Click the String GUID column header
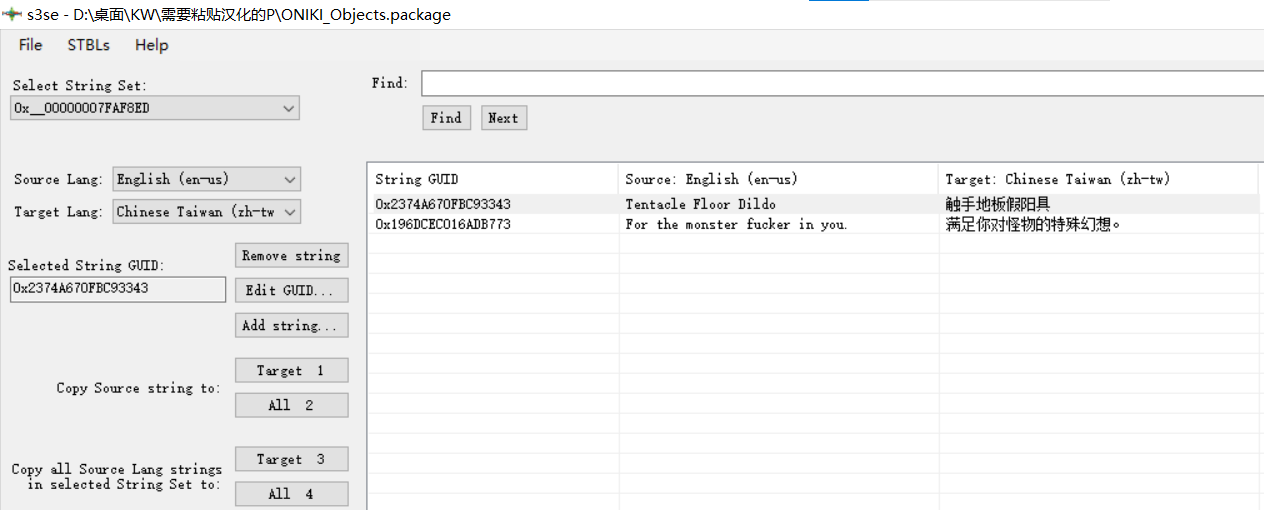 click(493, 179)
